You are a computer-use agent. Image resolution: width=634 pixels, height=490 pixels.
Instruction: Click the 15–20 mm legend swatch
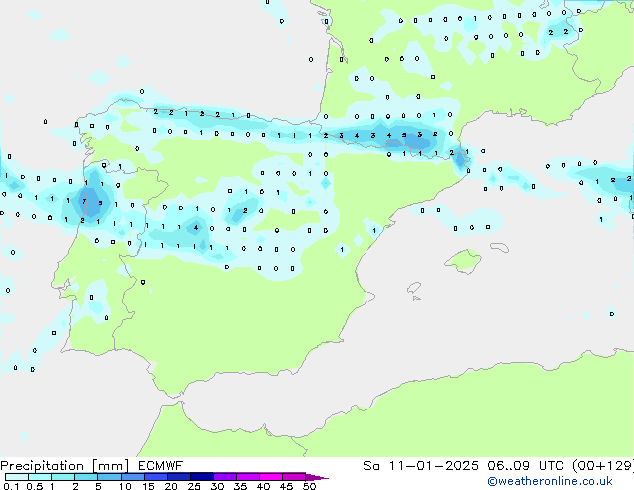[155, 477]
